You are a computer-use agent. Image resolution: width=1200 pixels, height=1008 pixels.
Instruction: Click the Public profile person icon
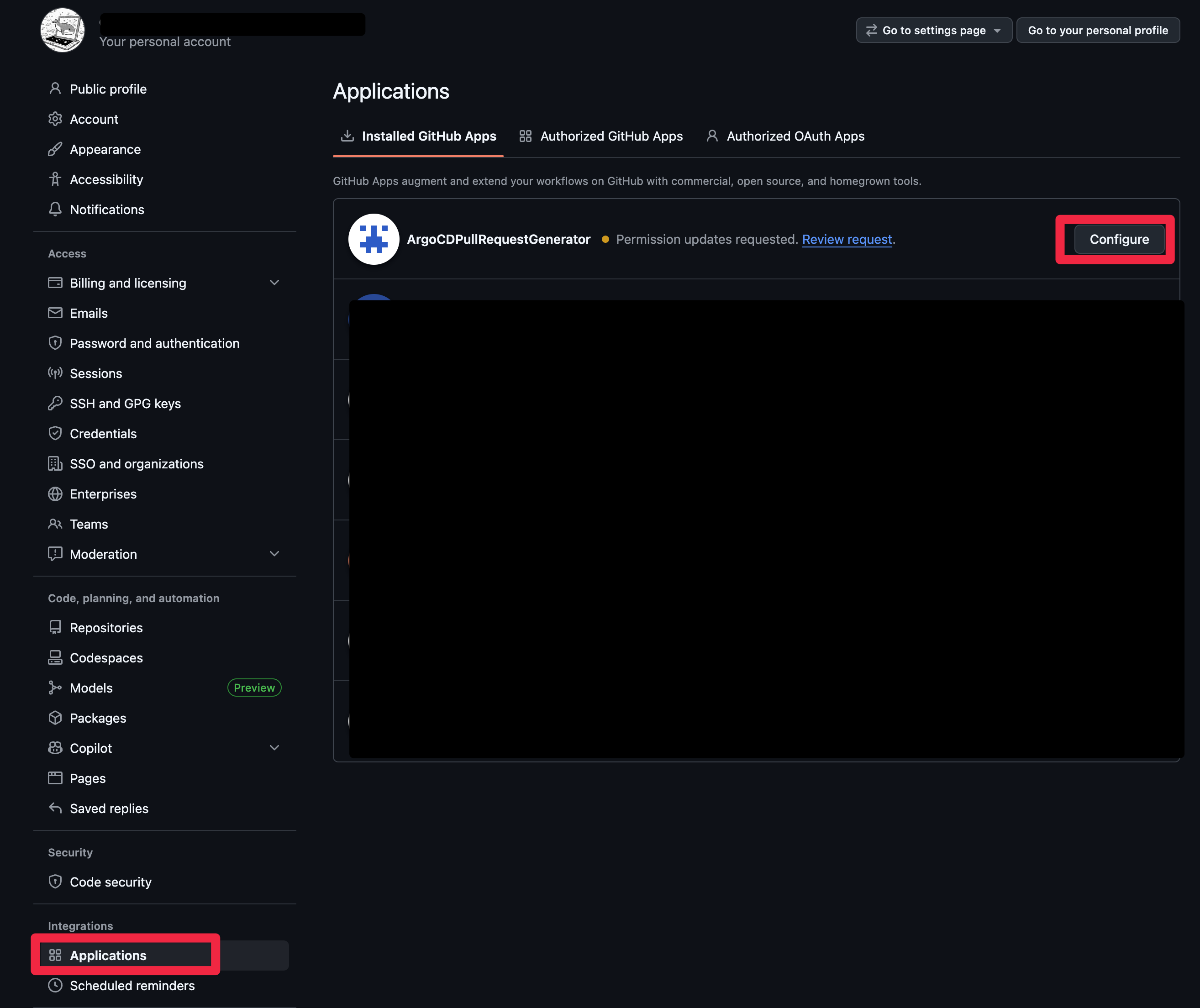(55, 89)
